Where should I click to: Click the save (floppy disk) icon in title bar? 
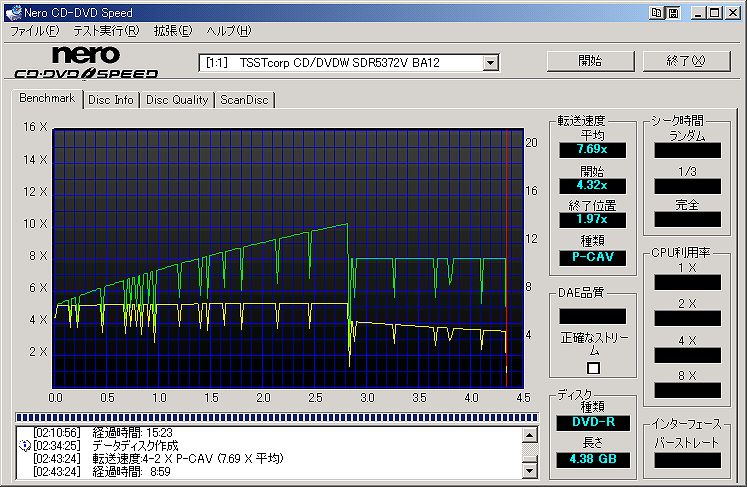[673, 13]
